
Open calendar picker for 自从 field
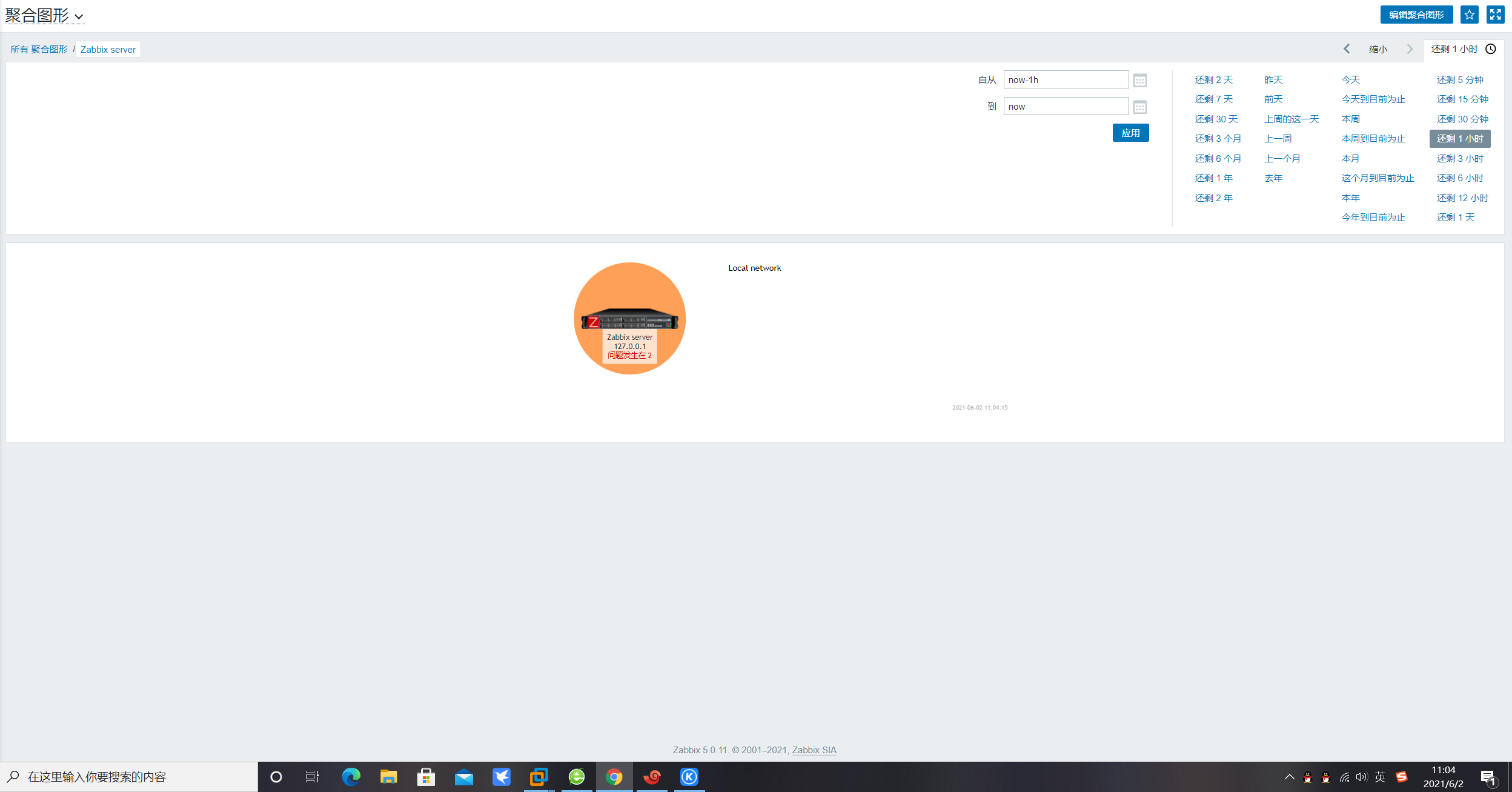pos(1139,80)
